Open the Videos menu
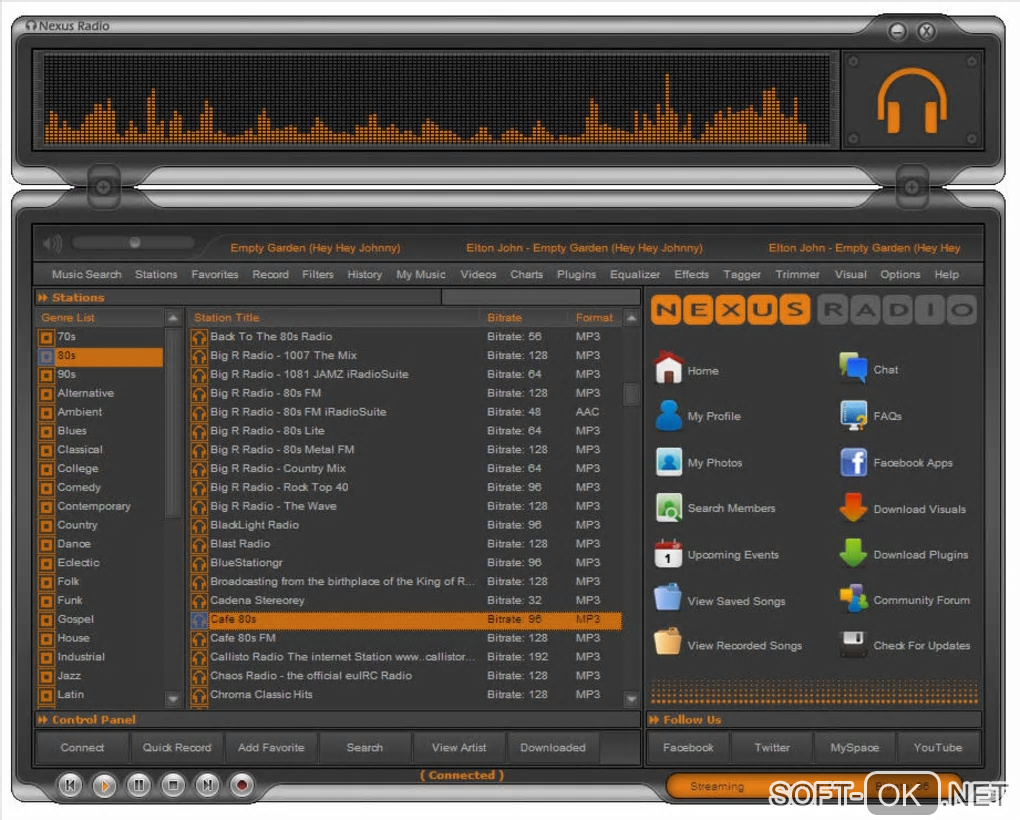 [x=478, y=275]
